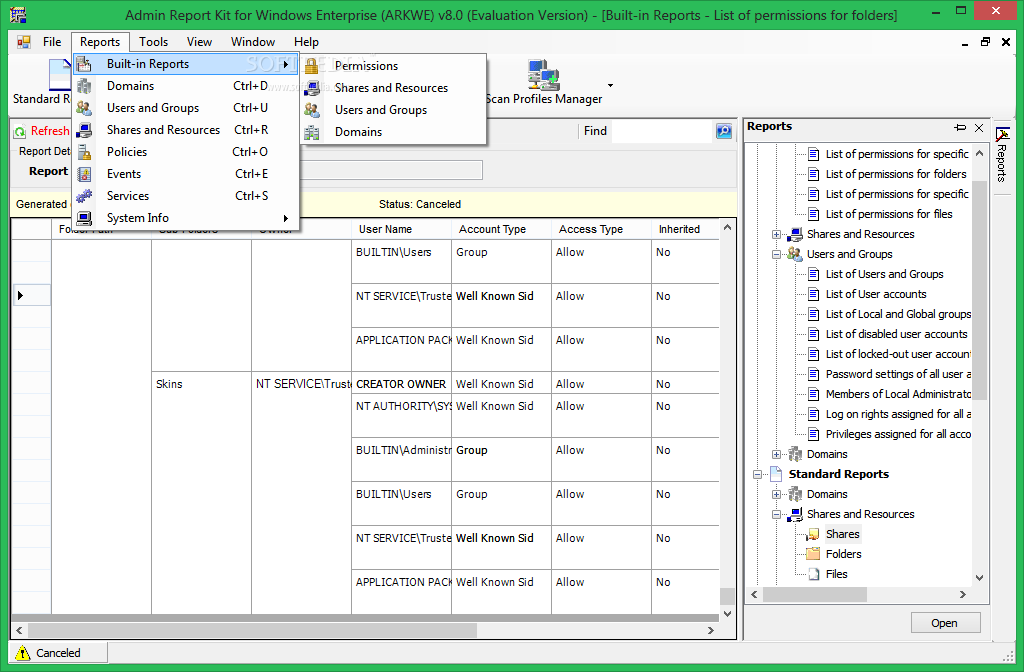This screenshot has height=672, width=1024.
Task: Open the File menu
Action: [52, 42]
